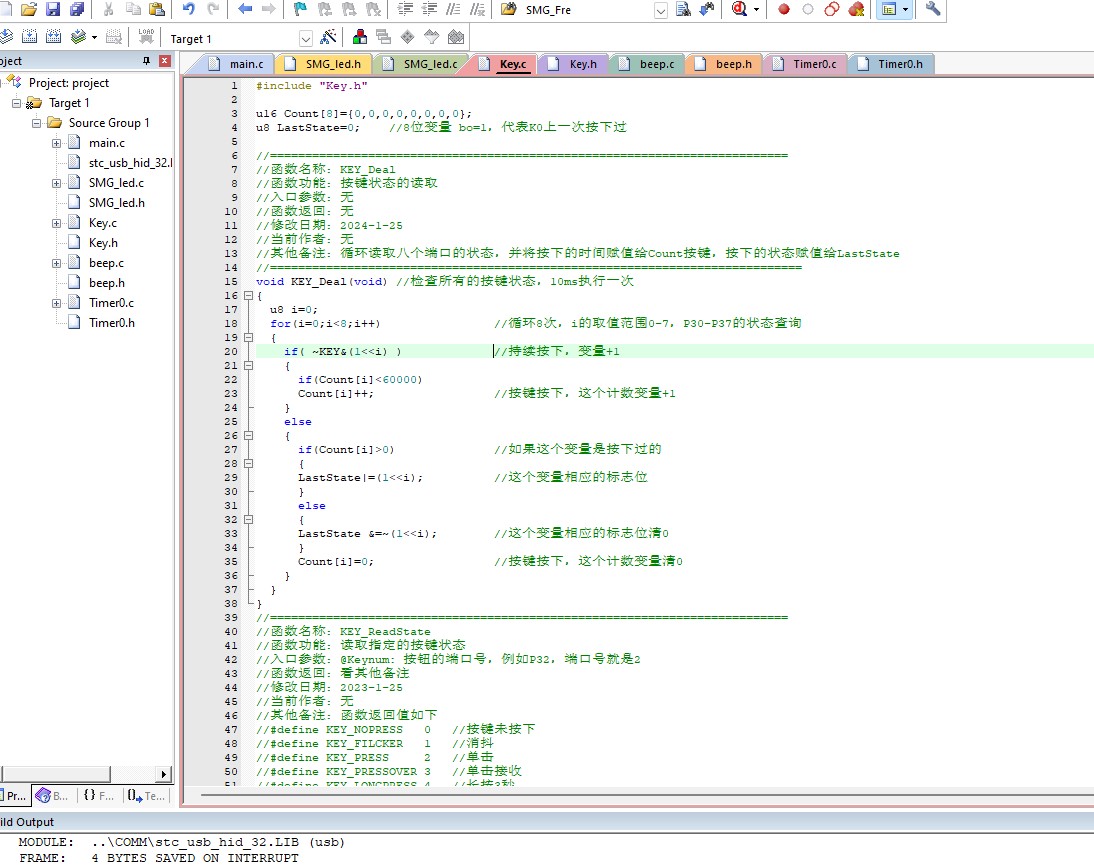Click the Find document icon
The height and width of the screenshot is (865, 1094).
pos(683,9)
